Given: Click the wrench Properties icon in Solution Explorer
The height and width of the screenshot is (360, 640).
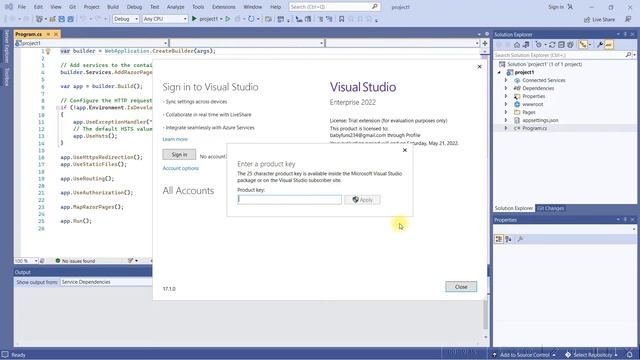Looking at the screenshot, I should (600, 45).
